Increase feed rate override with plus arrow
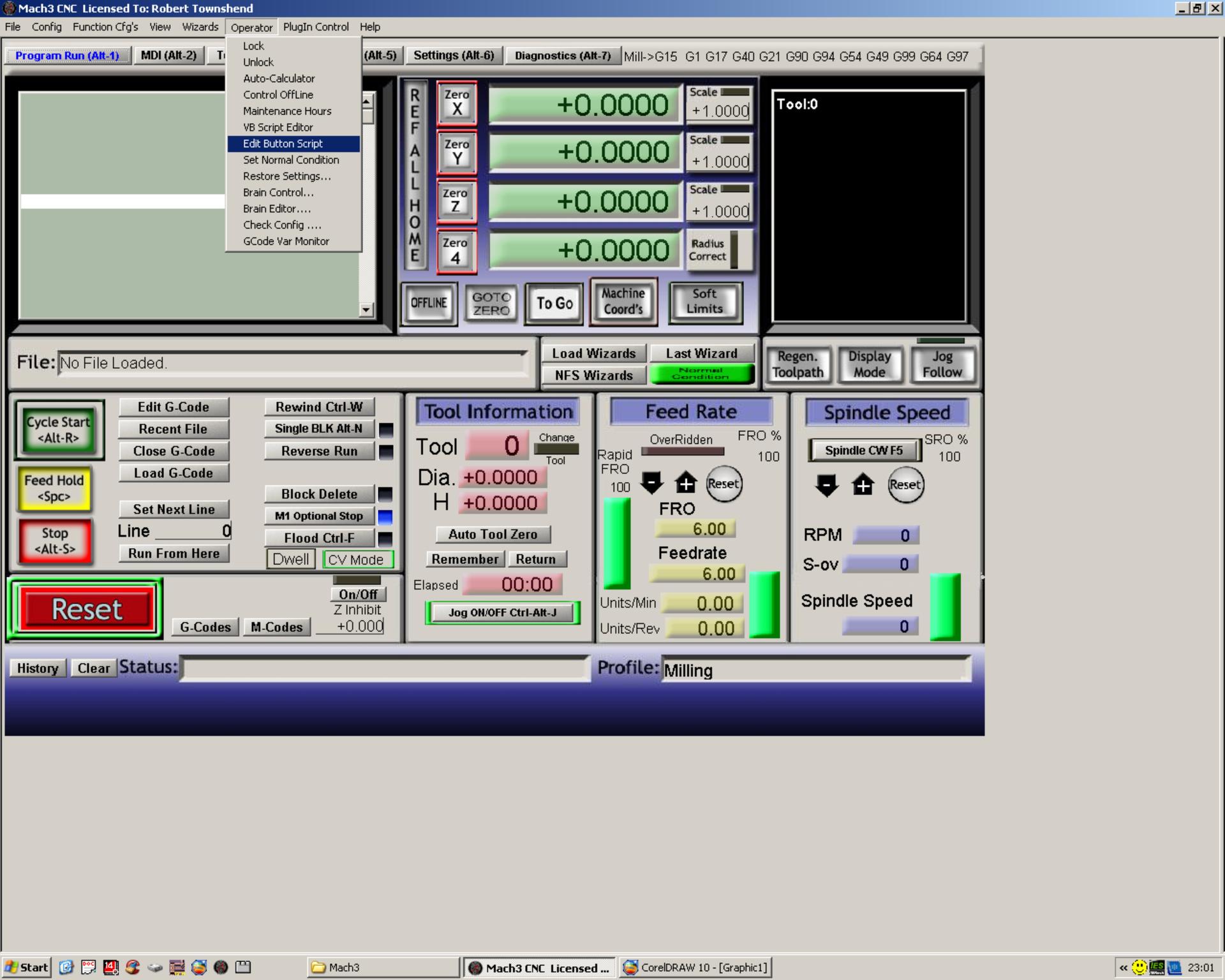The height and width of the screenshot is (980, 1225). point(686,483)
